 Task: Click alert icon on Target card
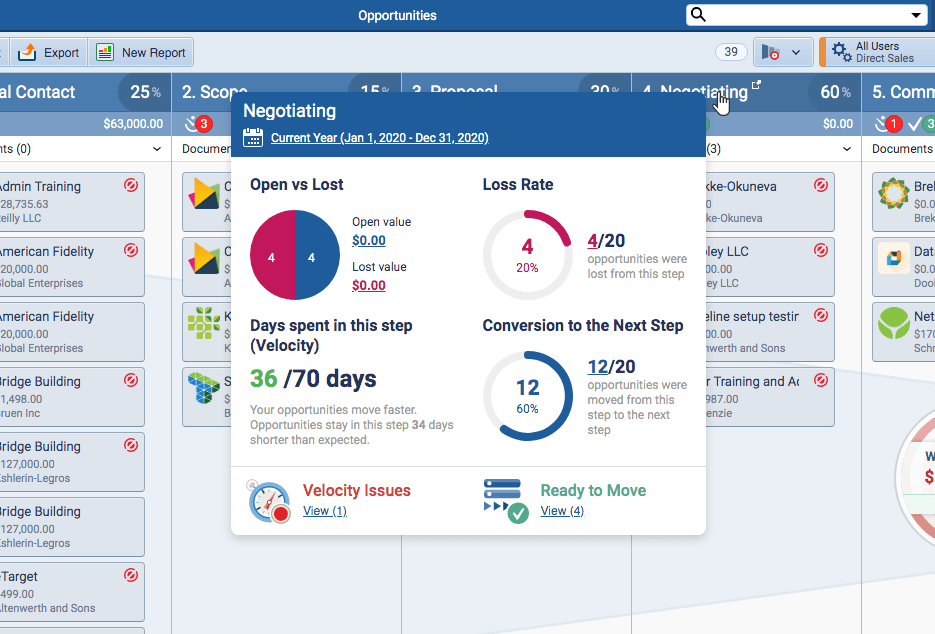tap(131, 575)
